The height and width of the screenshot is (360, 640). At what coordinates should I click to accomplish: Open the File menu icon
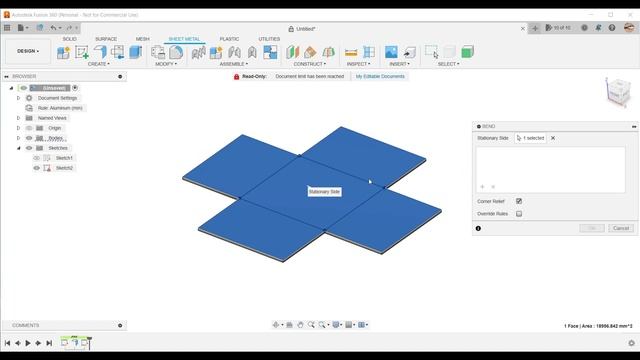click(x=22, y=28)
